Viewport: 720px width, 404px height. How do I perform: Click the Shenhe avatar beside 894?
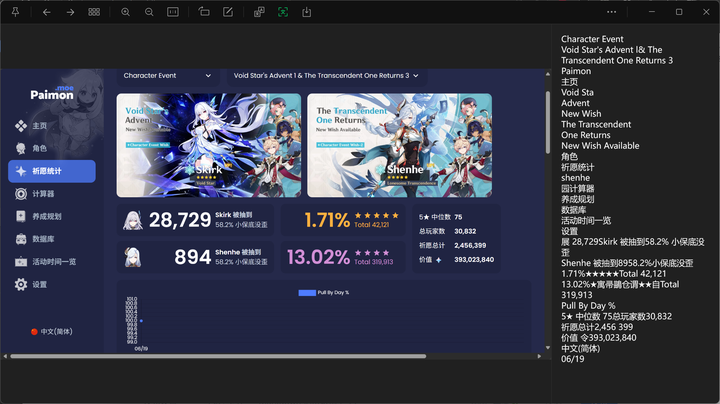coord(133,258)
